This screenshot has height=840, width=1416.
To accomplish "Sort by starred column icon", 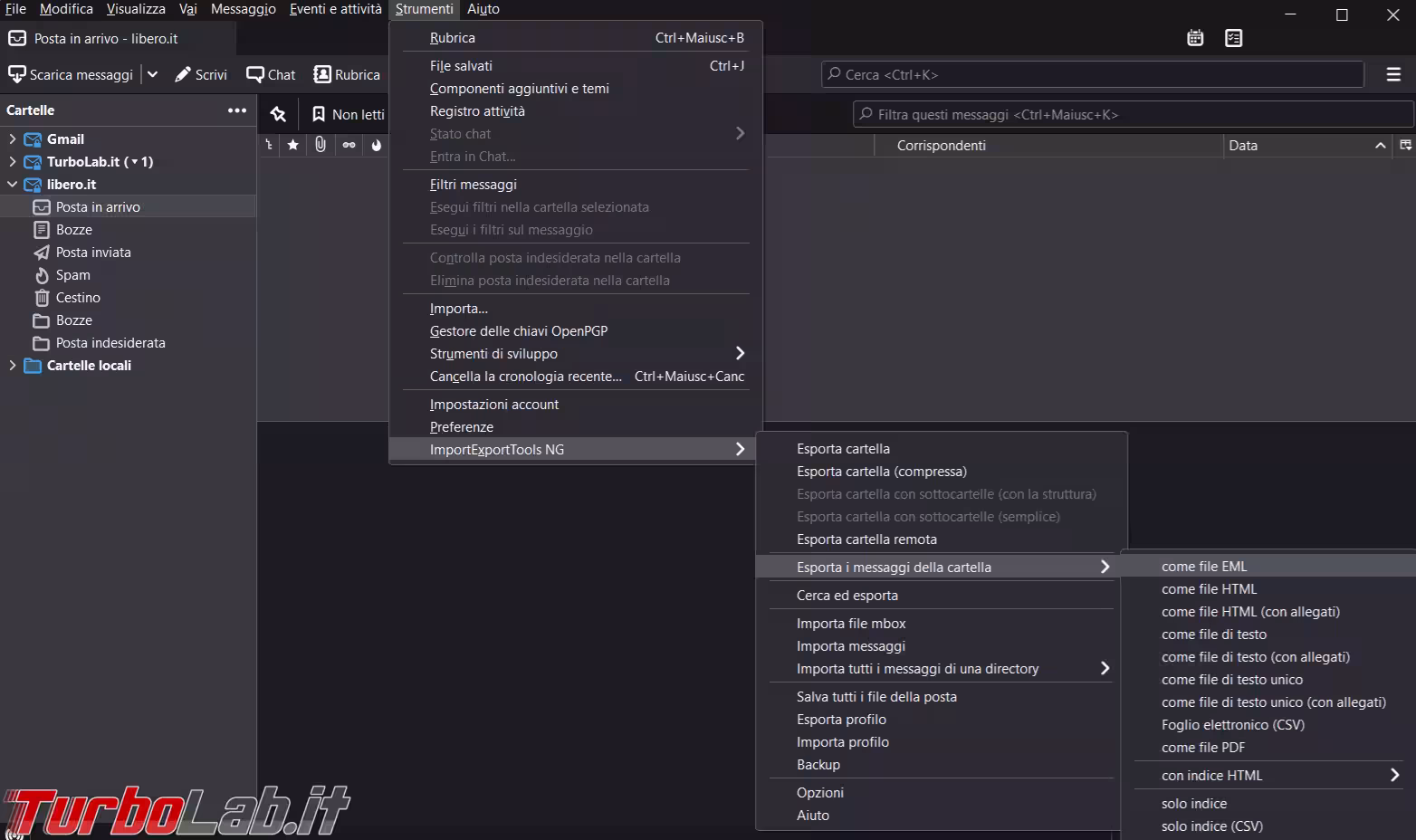I will tap(292, 145).
